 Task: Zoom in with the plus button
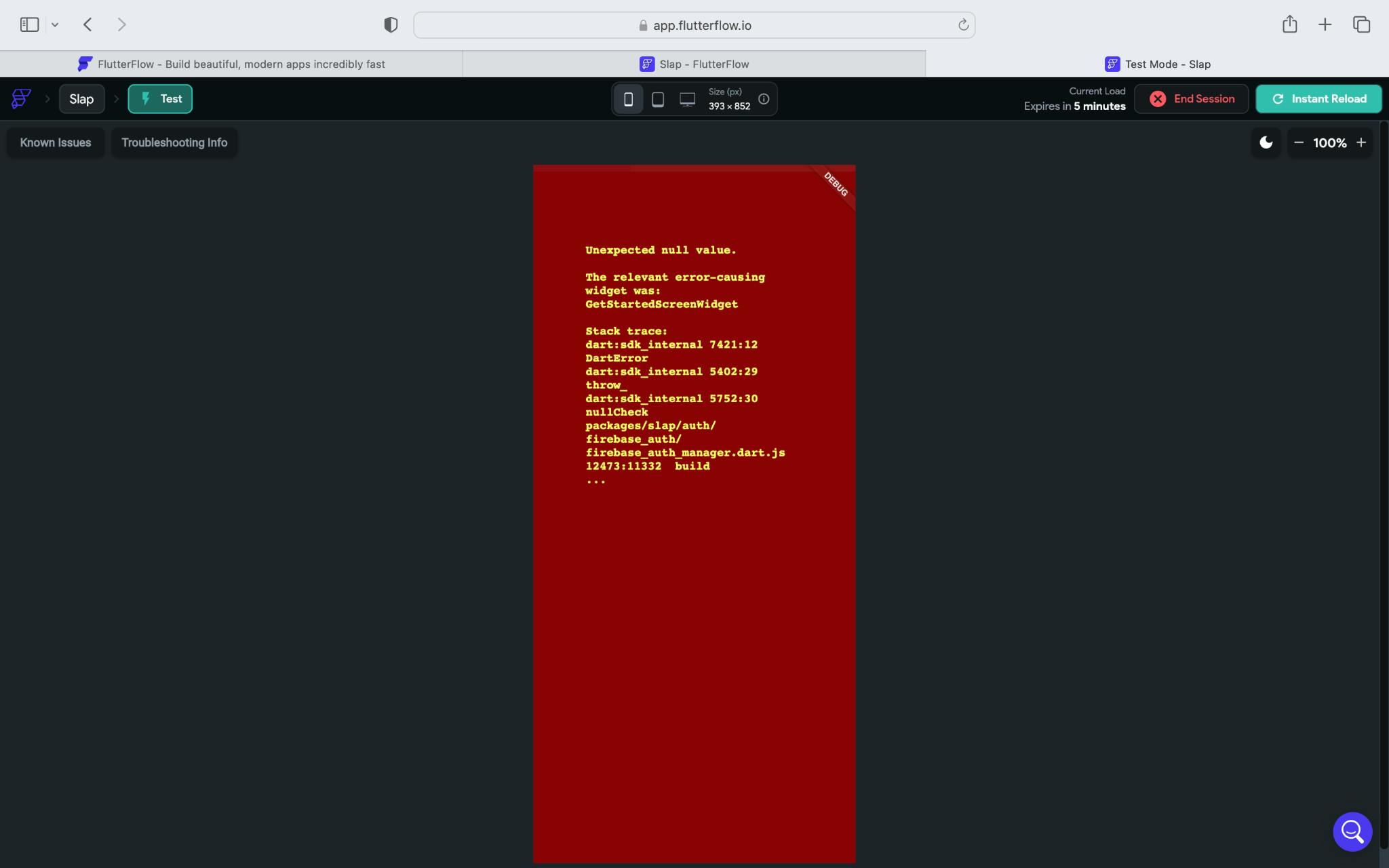[1361, 142]
